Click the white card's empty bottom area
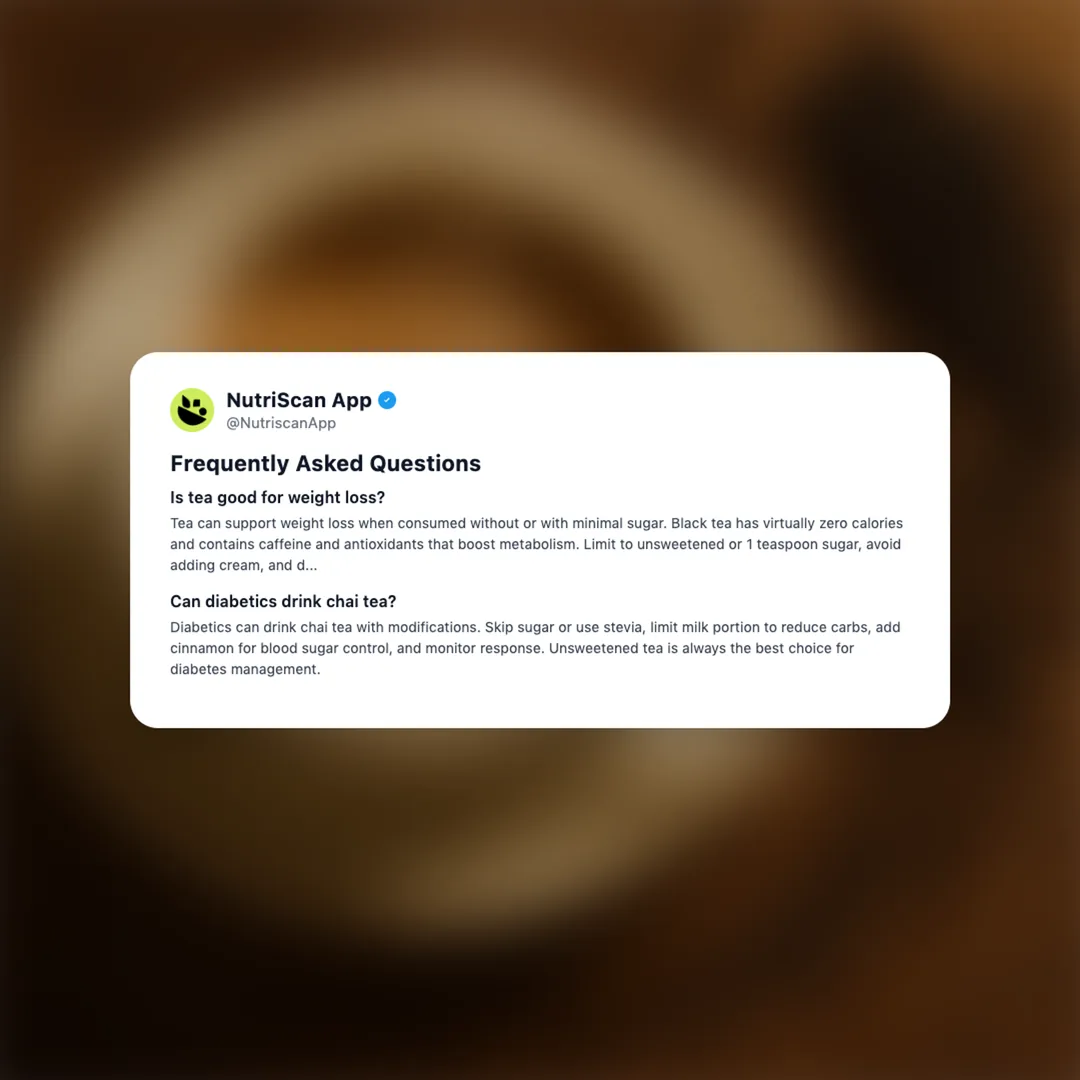 click(x=540, y=703)
